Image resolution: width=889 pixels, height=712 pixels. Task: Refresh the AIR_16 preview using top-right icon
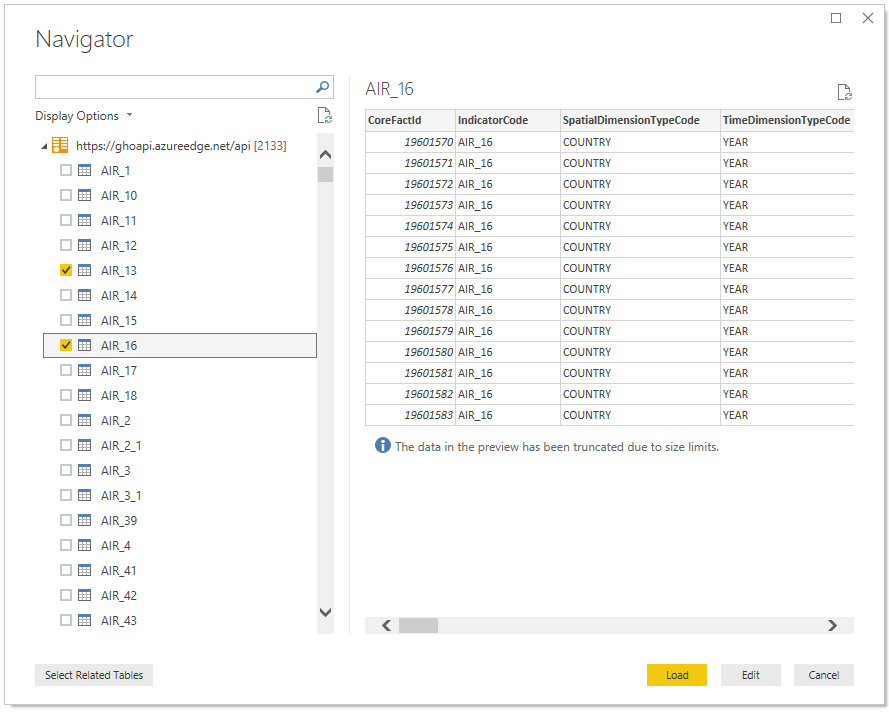[x=844, y=93]
